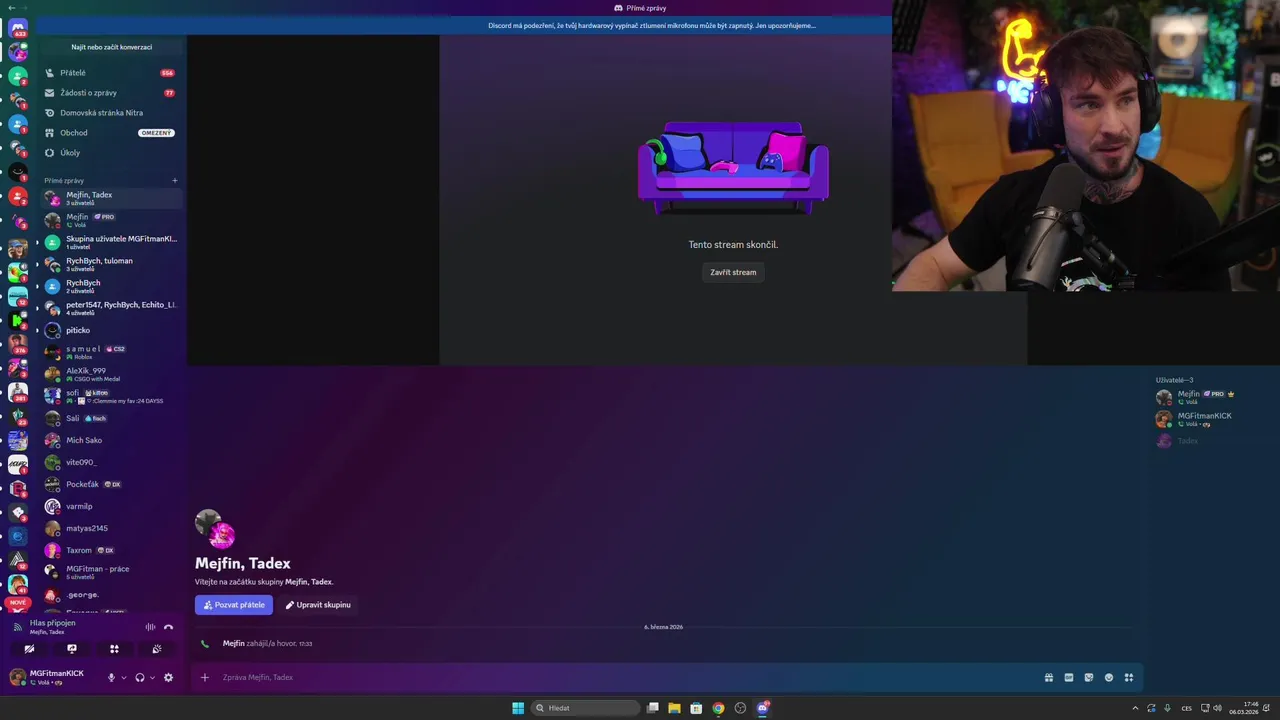Open CES keyboard language switcher
1280x720 pixels.
tap(1186, 708)
